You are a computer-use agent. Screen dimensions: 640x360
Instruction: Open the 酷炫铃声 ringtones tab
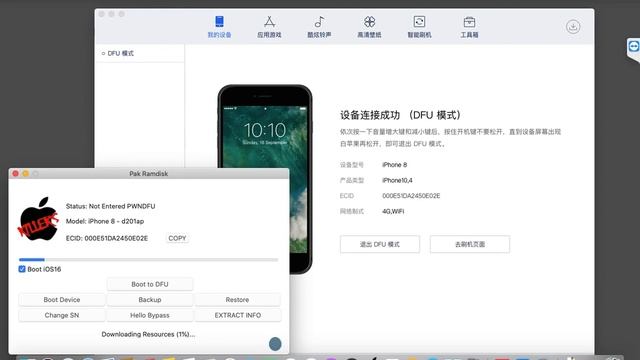(319, 27)
